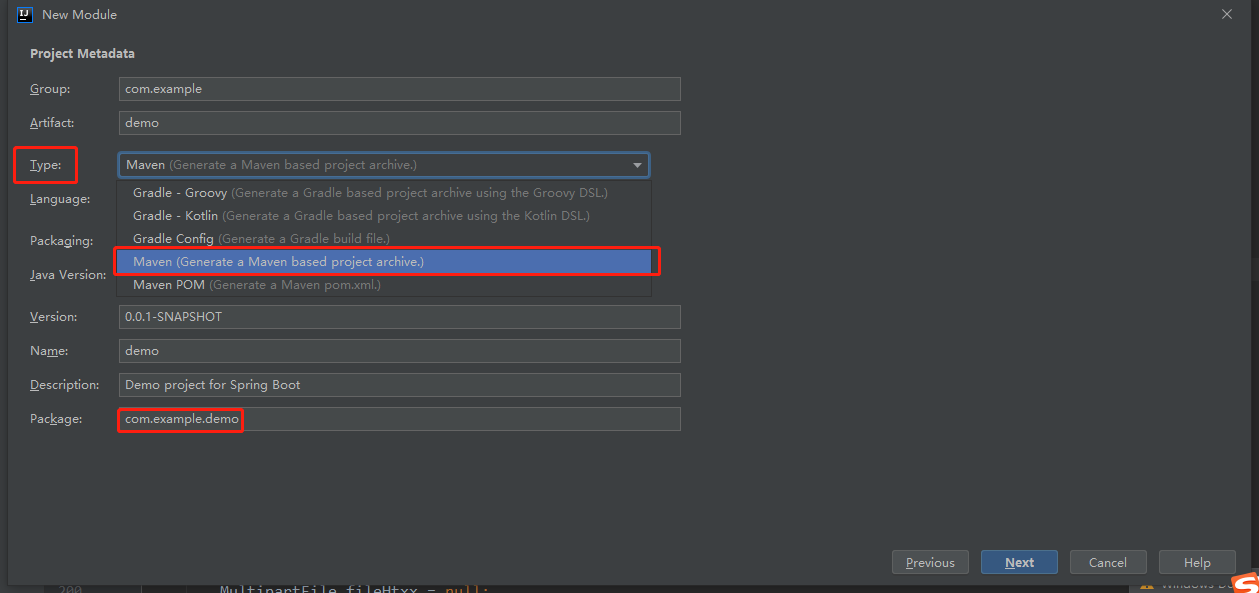Click the IntelliJ IDEA title icon
1259x593 pixels.
(x=25, y=14)
